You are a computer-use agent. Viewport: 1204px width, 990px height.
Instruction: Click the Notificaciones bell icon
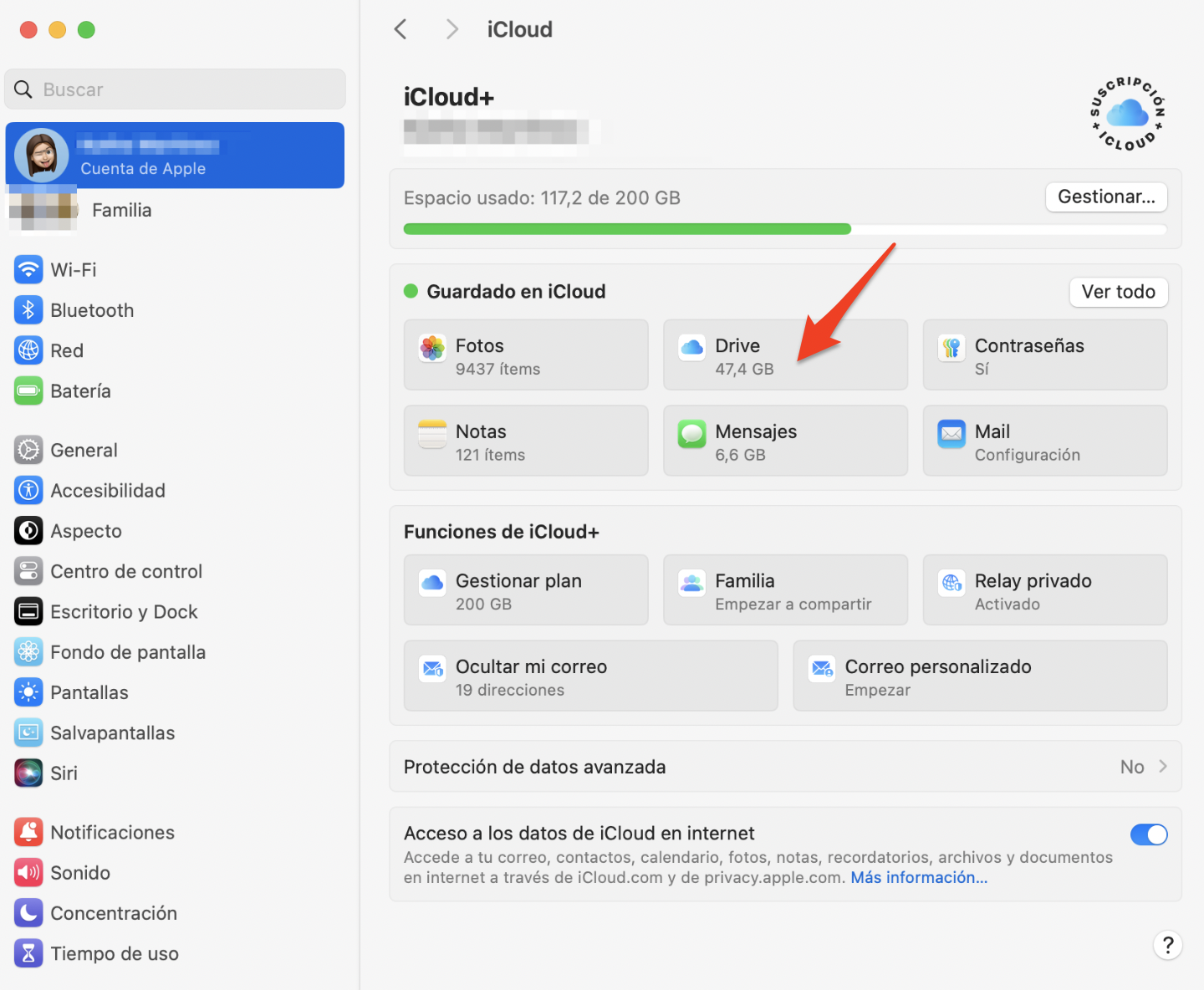pyautogui.click(x=28, y=832)
